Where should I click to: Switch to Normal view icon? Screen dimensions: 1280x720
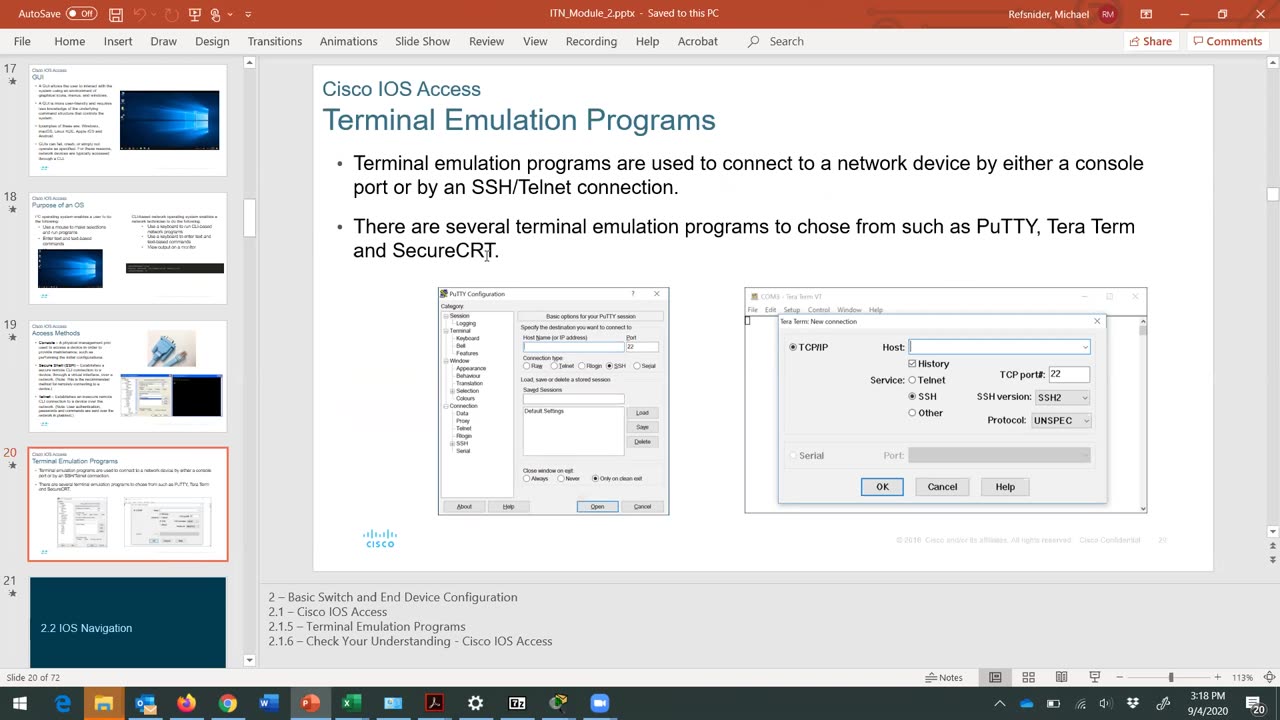tap(995, 677)
